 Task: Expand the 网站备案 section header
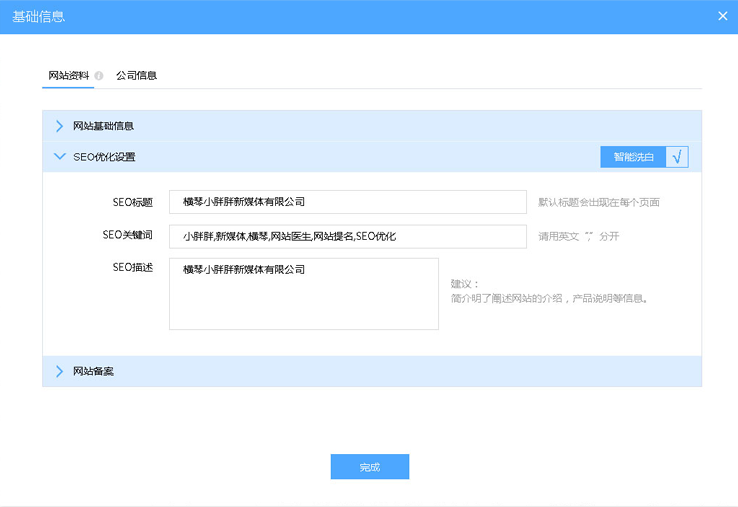click(x=94, y=371)
